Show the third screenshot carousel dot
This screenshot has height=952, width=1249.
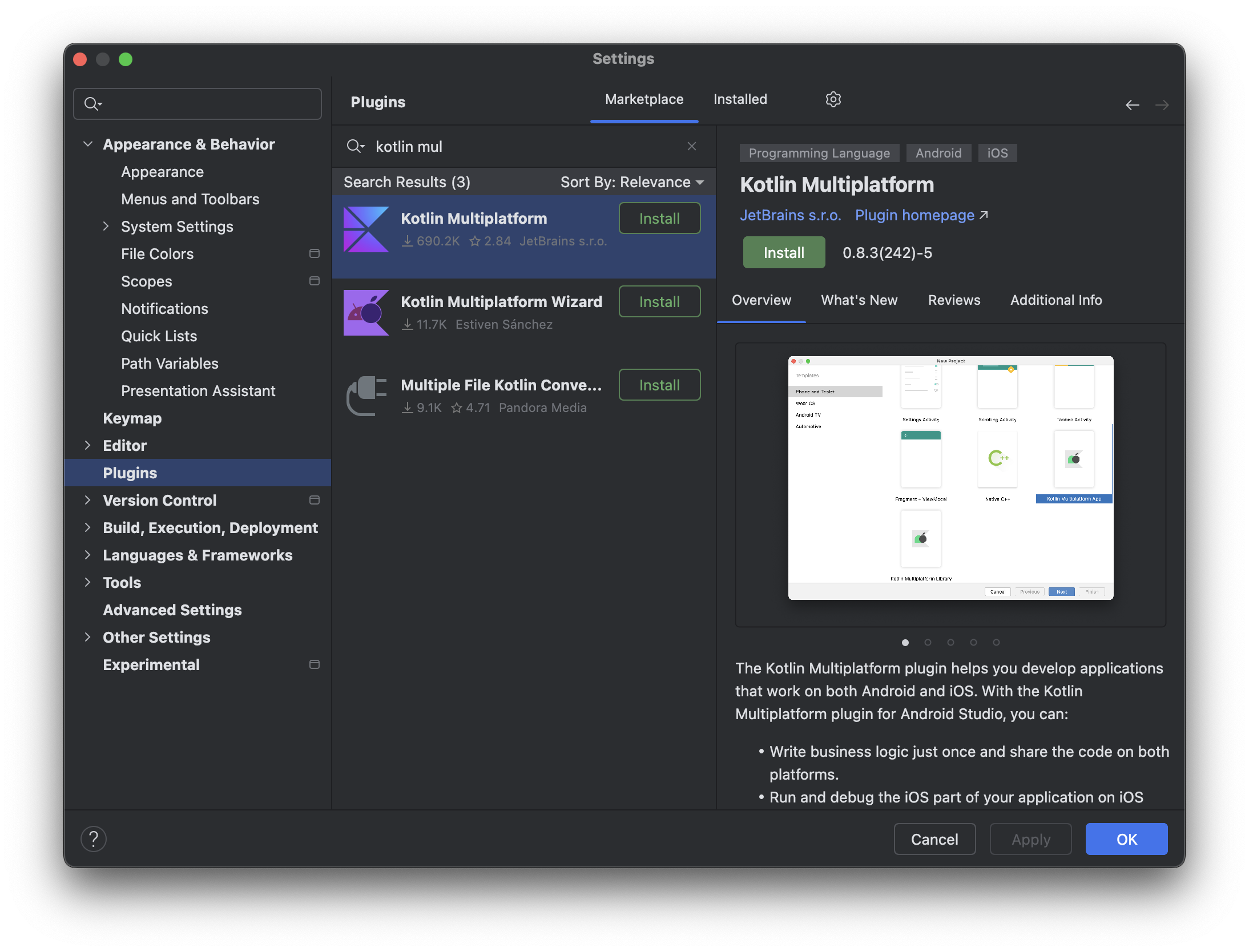pos(950,643)
